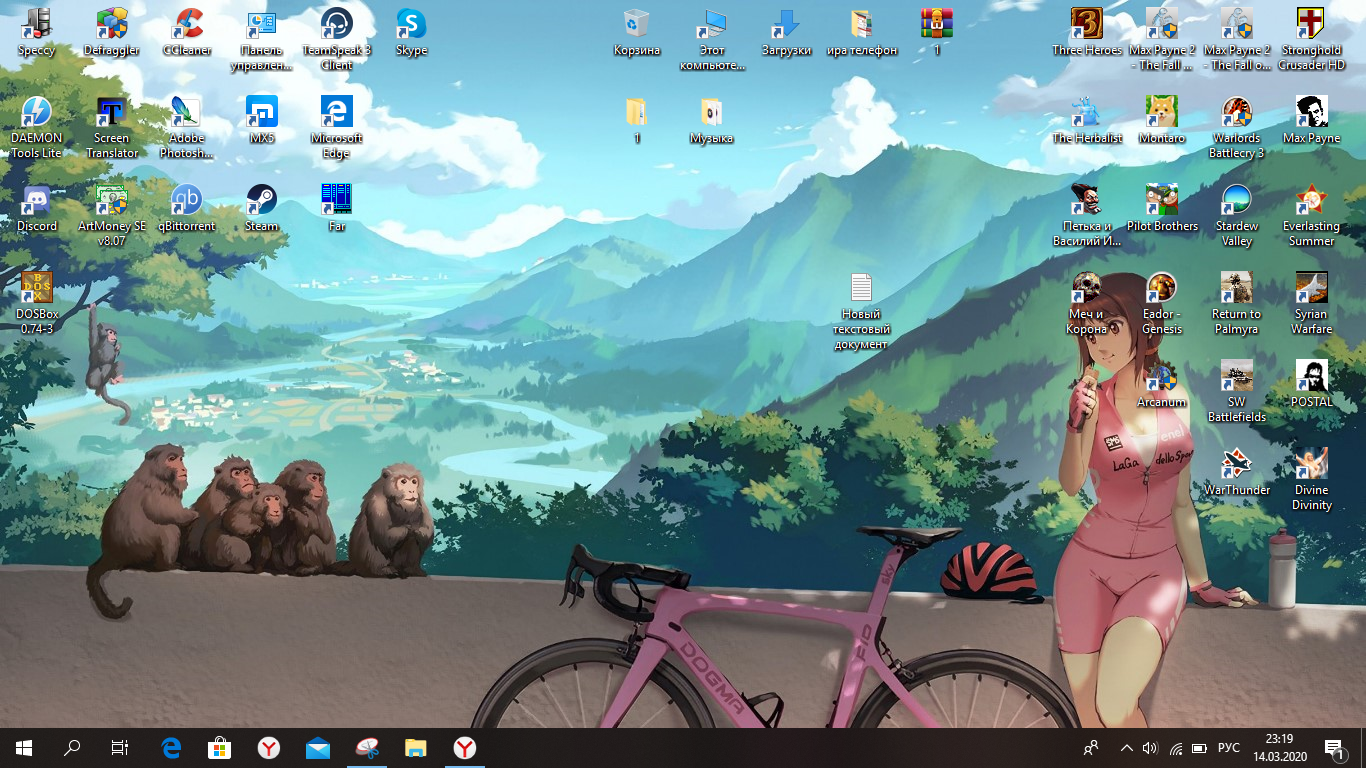Open File Explorer from the taskbar
Screen dimensions: 1366x768
pos(416,748)
